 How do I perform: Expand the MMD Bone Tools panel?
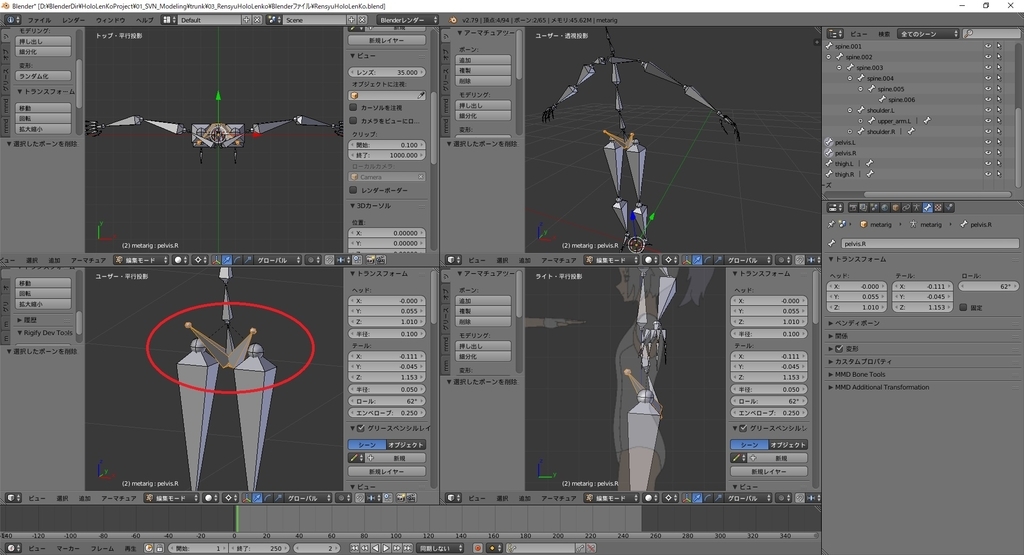point(858,374)
